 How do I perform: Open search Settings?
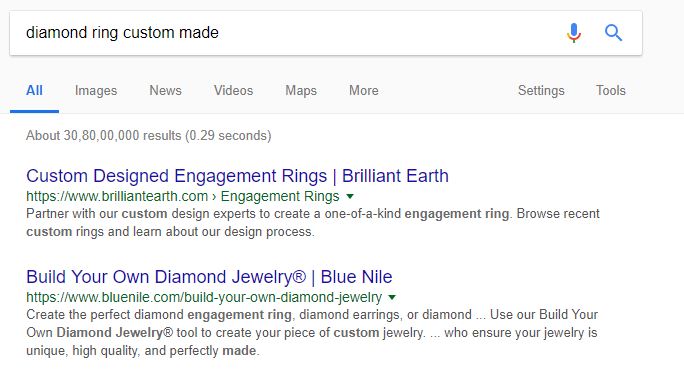(541, 90)
